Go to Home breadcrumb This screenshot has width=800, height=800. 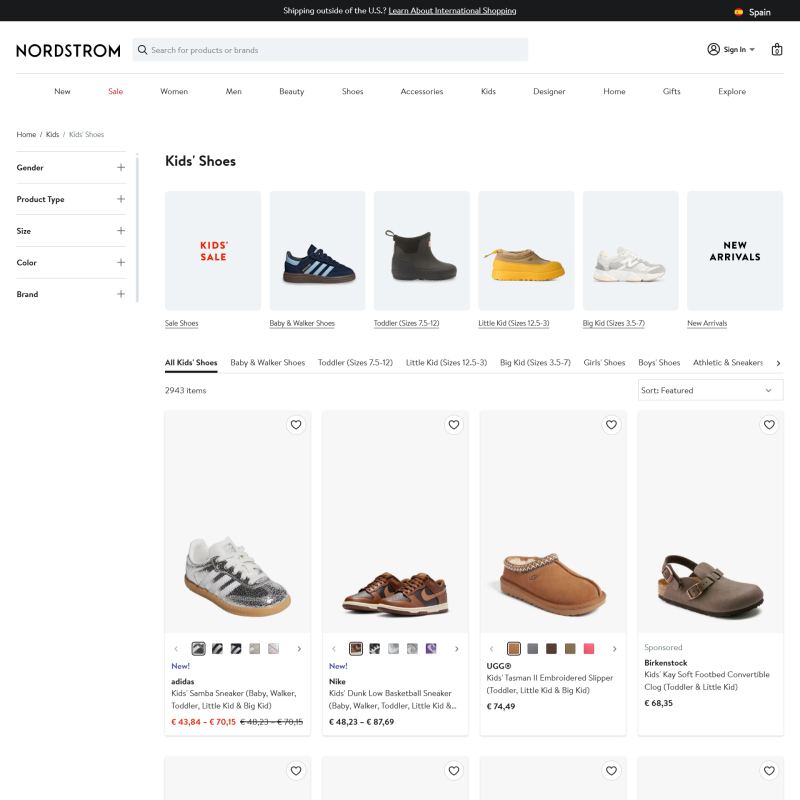(26, 135)
